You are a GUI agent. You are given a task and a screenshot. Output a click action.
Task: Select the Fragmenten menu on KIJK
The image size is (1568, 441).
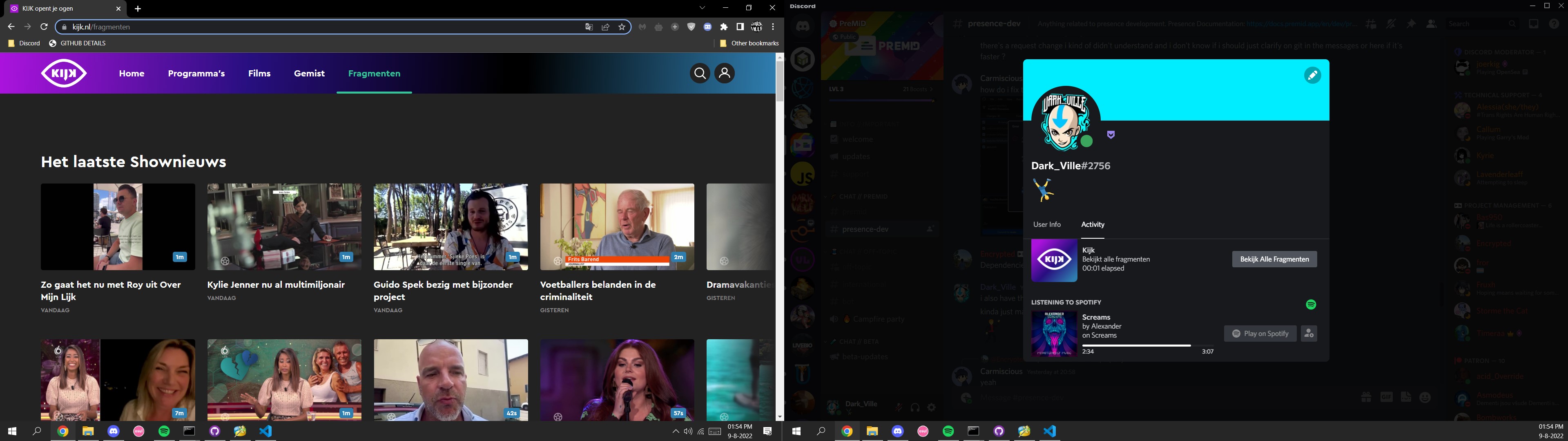[x=375, y=74]
